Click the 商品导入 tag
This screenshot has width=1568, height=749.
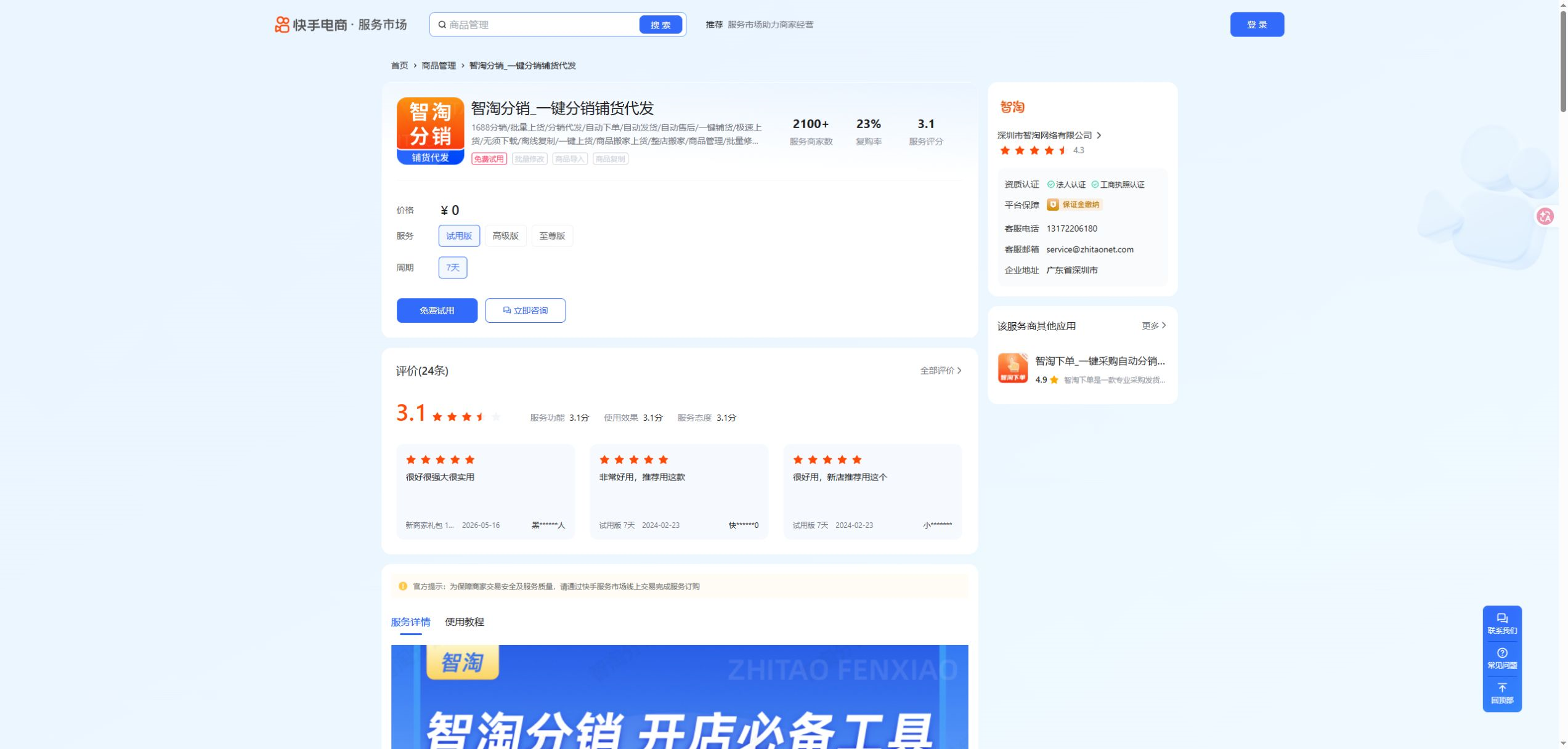coord(569,159)
